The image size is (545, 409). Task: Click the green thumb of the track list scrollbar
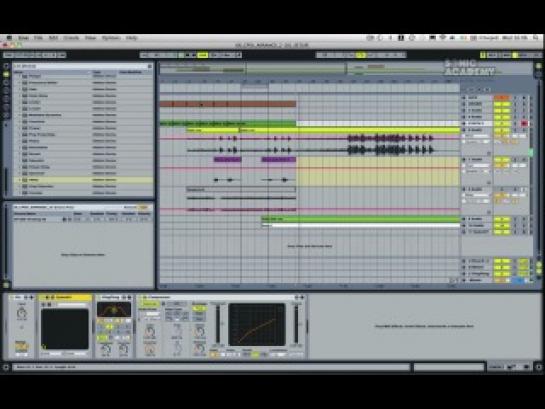531,152
